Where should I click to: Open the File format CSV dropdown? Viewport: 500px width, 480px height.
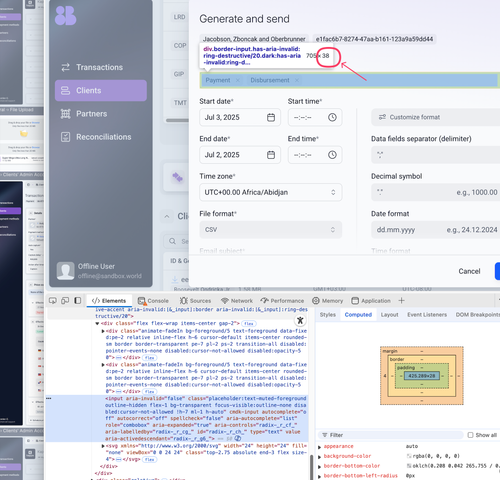click(x=271, y=230)
